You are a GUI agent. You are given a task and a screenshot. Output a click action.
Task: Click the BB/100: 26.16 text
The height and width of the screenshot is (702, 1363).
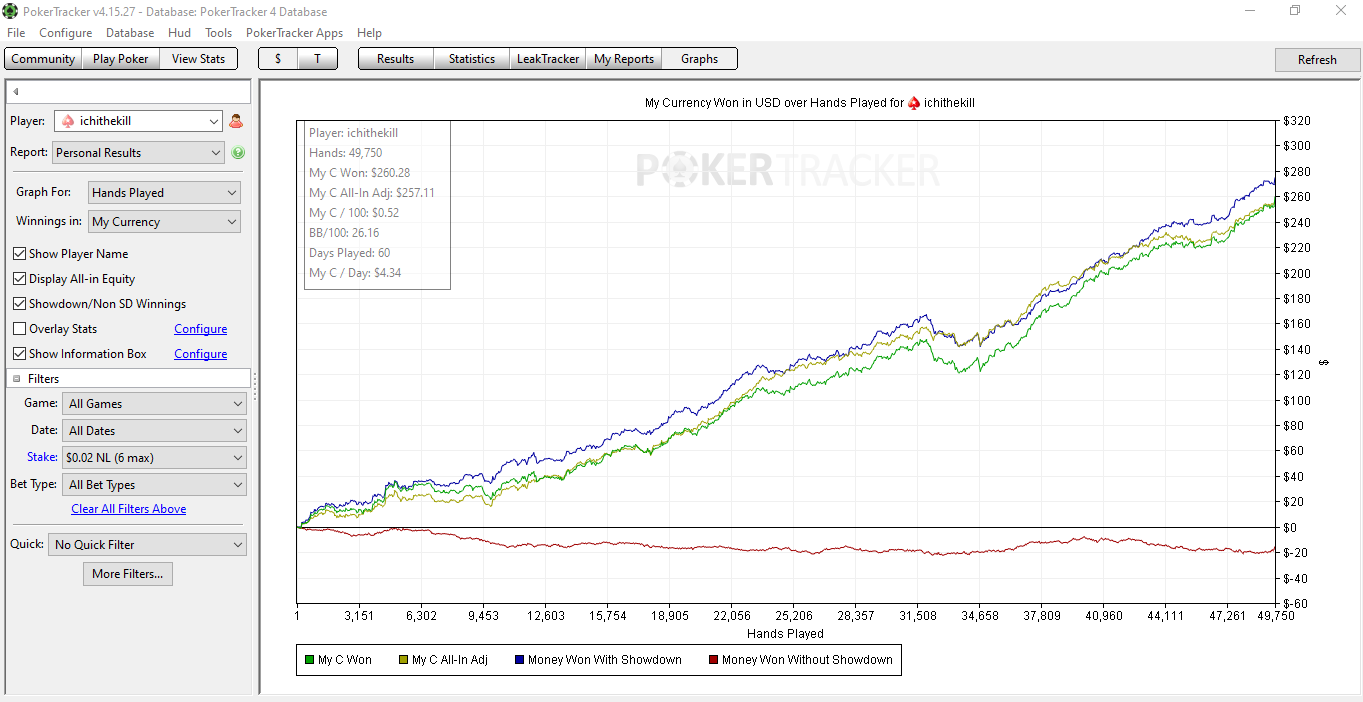coord(344,233)
